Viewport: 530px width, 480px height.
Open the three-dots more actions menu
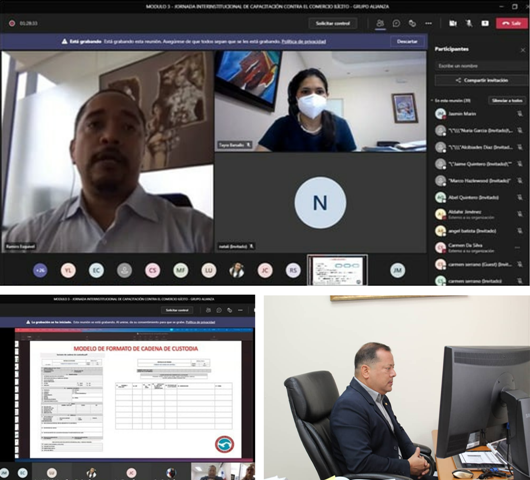[x=429, y=23]
